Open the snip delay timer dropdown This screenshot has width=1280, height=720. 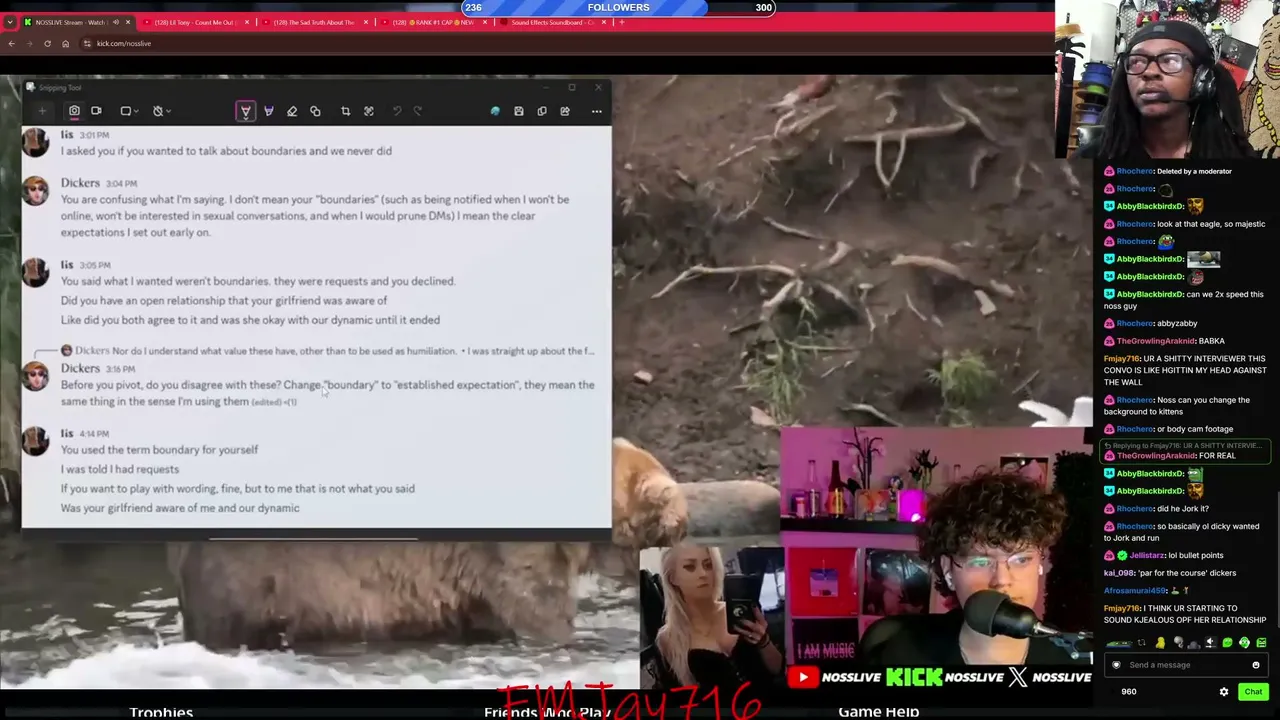coord(162,111)
